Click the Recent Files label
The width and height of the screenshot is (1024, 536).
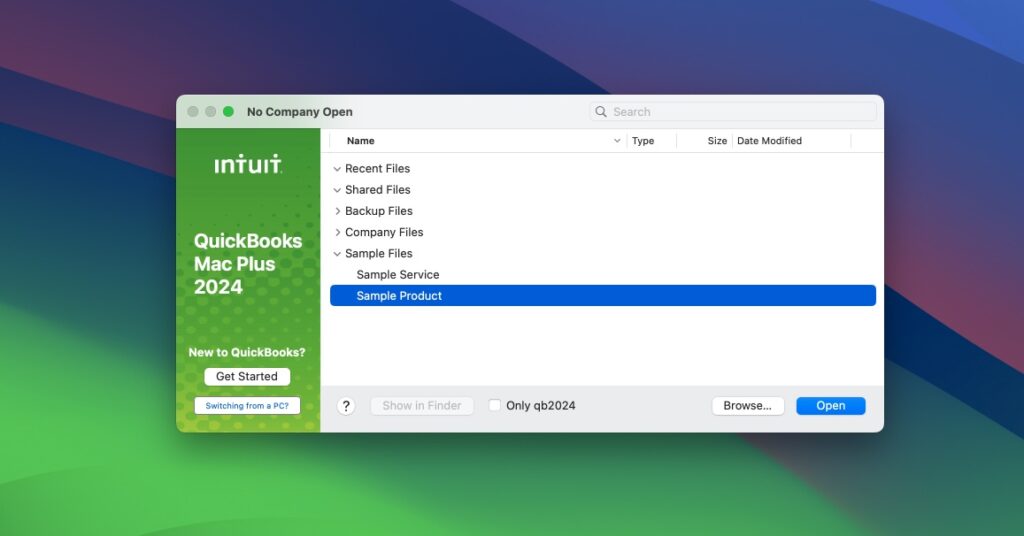point(377,168)
